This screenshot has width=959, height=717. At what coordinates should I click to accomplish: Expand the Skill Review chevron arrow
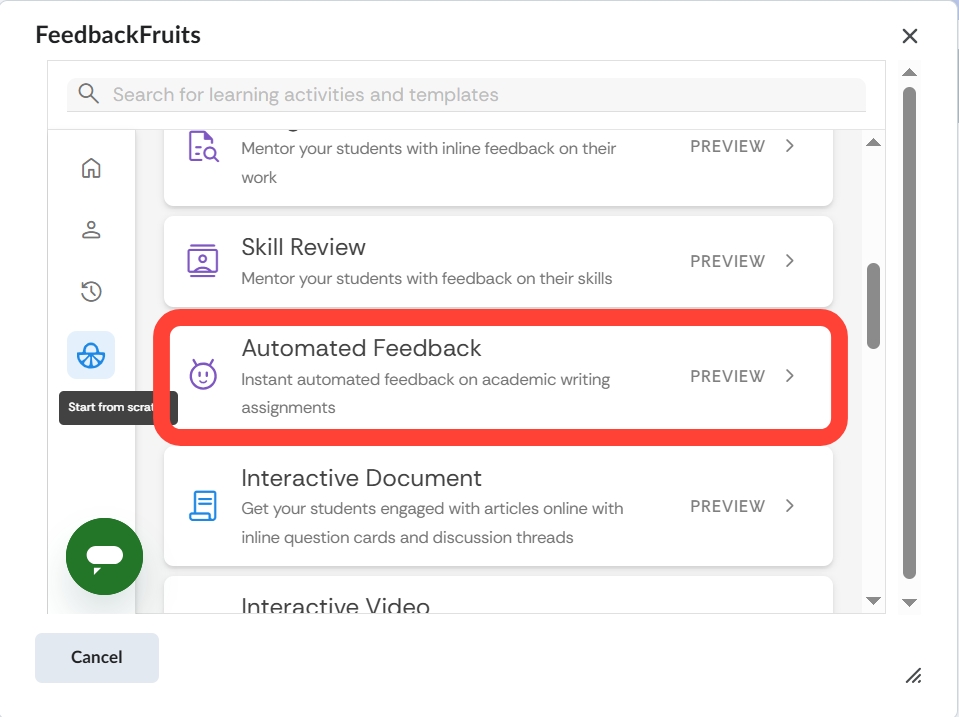click(790, 261)
